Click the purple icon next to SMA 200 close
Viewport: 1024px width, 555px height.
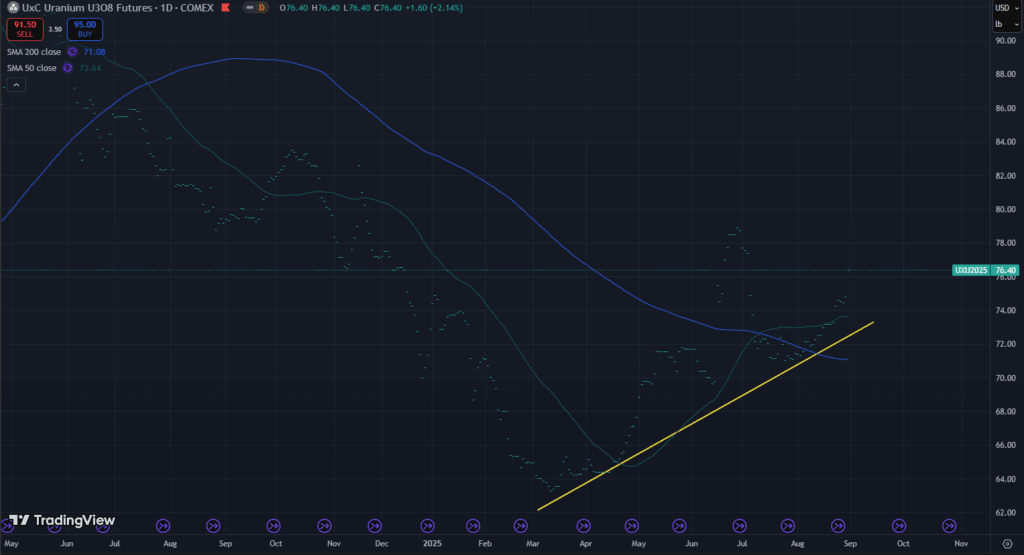pos(72,51)
